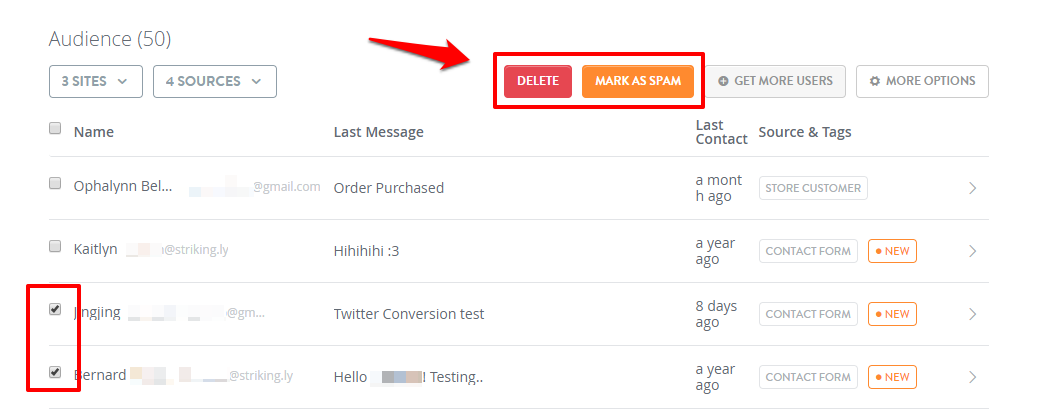The height and width of the screenshot is (410, 1041).
Task: Click the gear icon in More Options
Action: click(875, 81)
